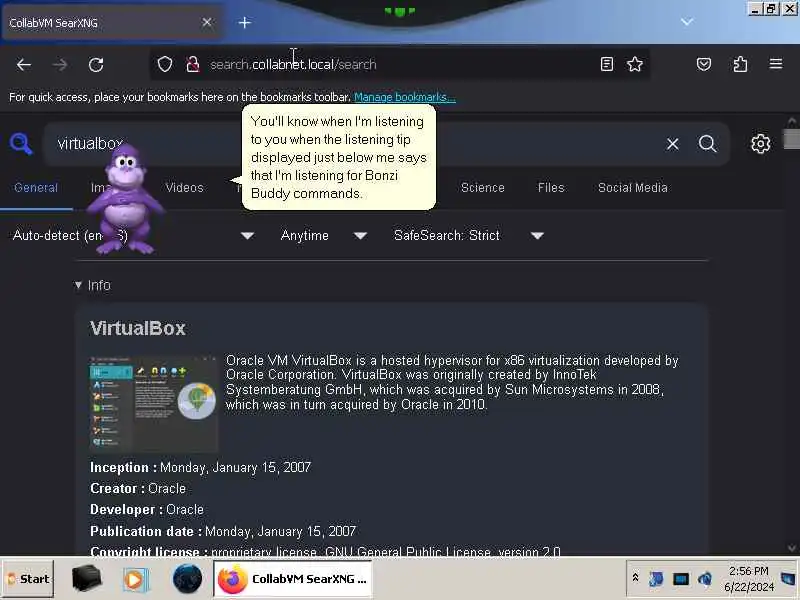800x600 pixels.
Task: Click the forward navigation arrow
Action: tap(60, 65)
